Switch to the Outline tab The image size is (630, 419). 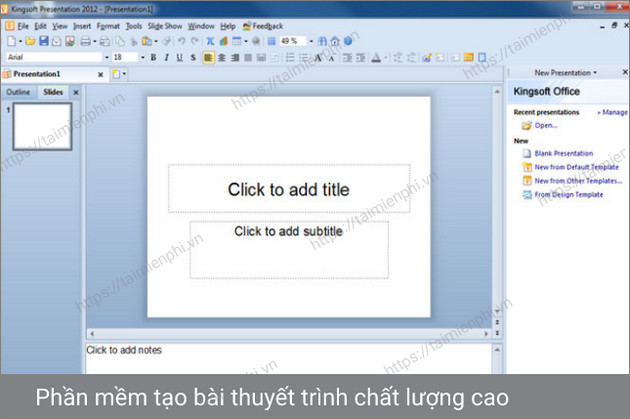tap(18, 92)
